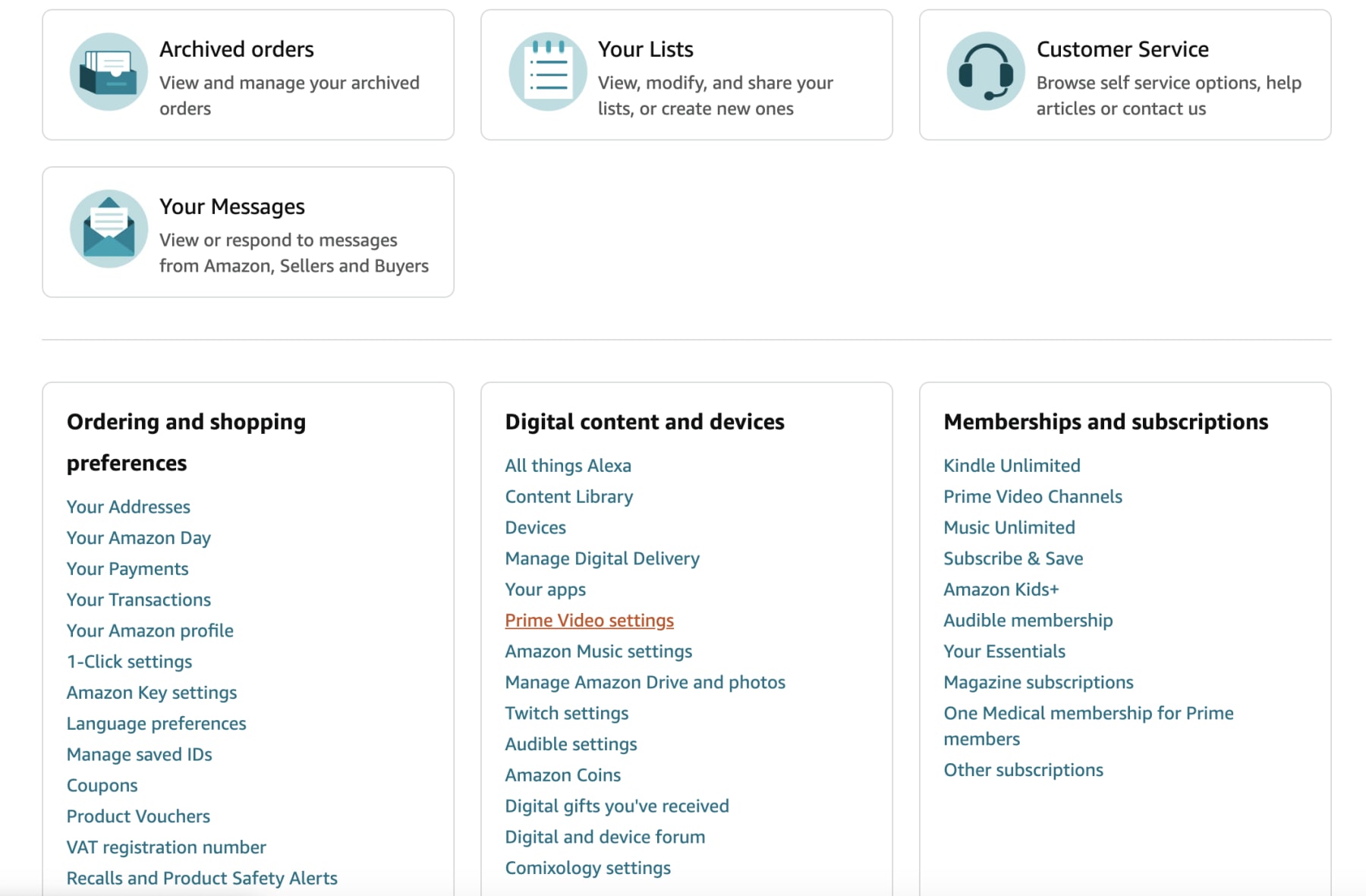Image resolution: width=1366 pixels, height=896 pixels.
Task: Select Audible membership link
Action: (1028, 621)
